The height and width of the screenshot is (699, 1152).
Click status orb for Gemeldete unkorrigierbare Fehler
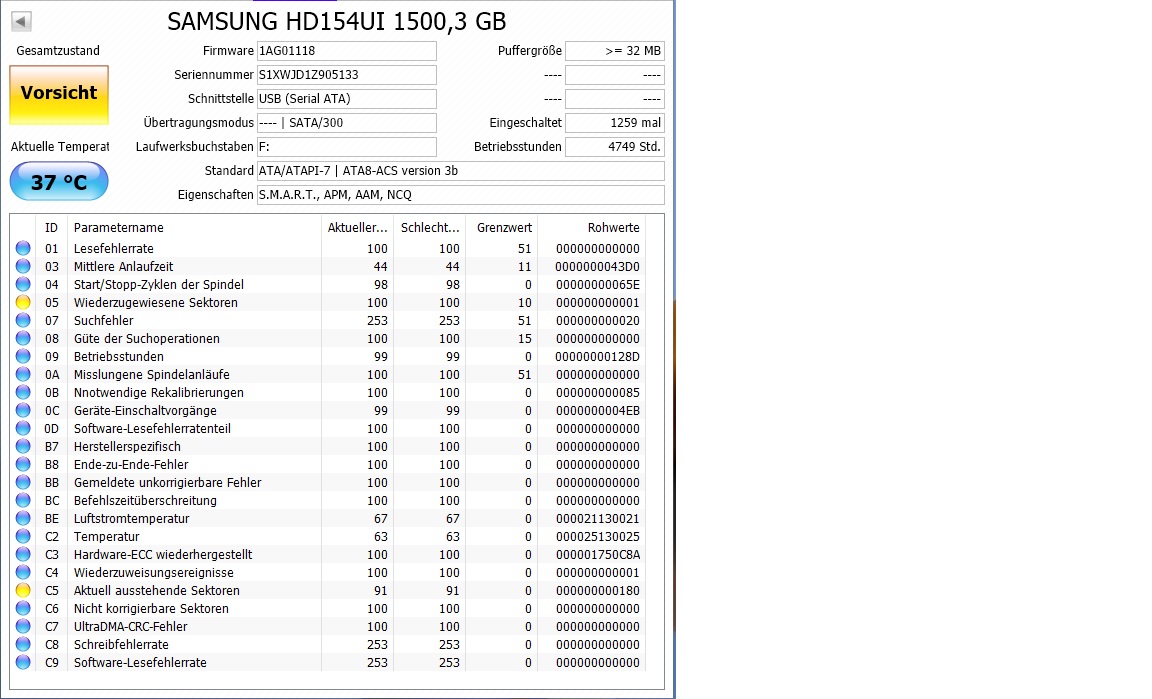coord(24,482)
